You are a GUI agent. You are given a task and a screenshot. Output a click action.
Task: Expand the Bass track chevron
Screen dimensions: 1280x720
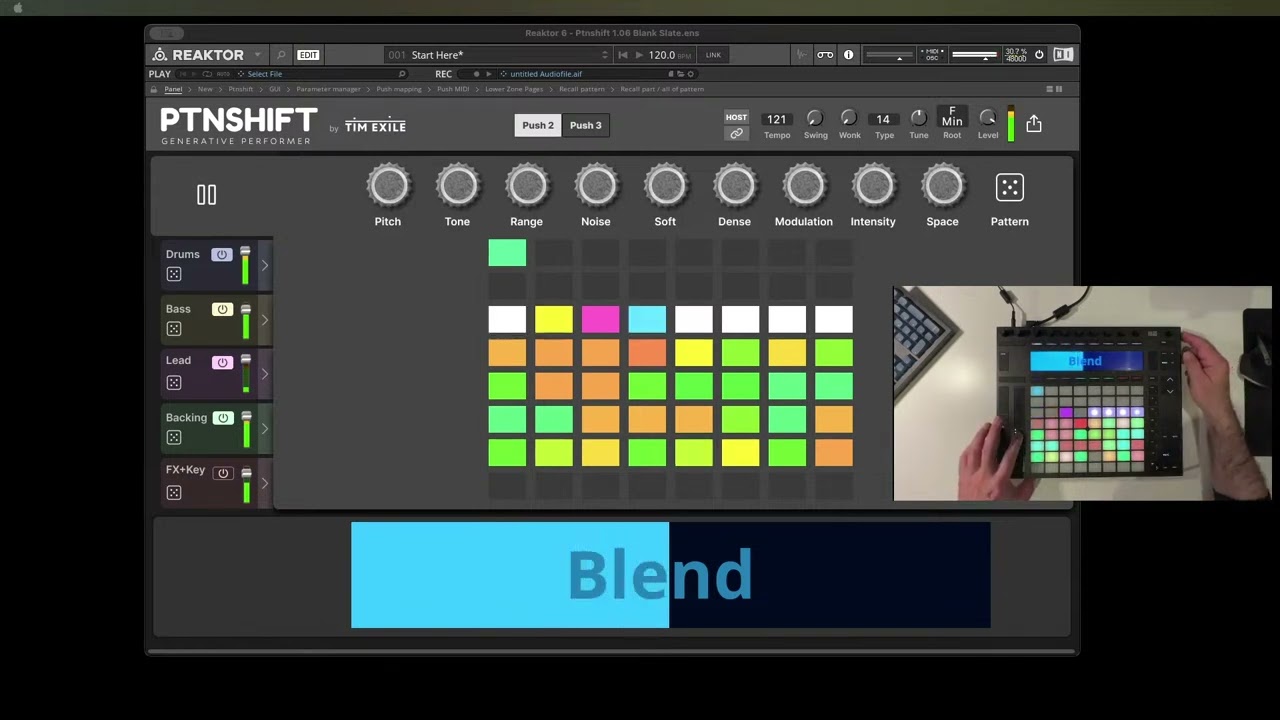(265, 320)
